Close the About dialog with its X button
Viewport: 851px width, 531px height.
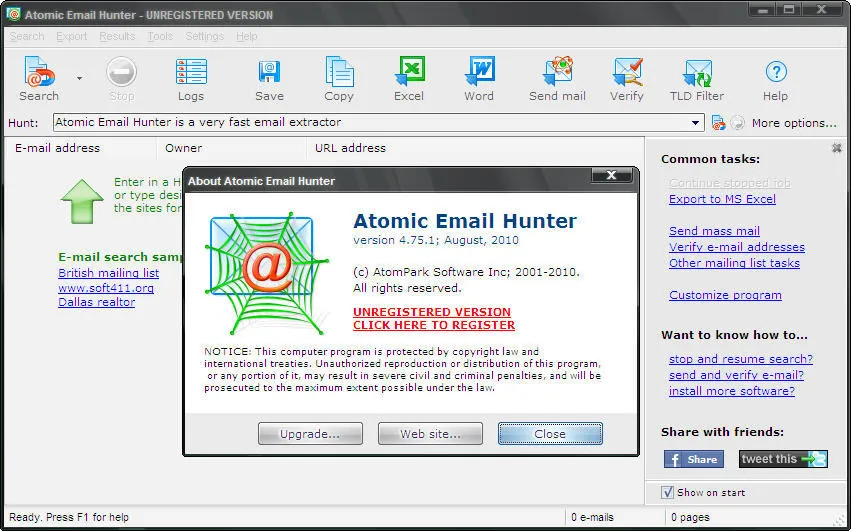point(612,175)
